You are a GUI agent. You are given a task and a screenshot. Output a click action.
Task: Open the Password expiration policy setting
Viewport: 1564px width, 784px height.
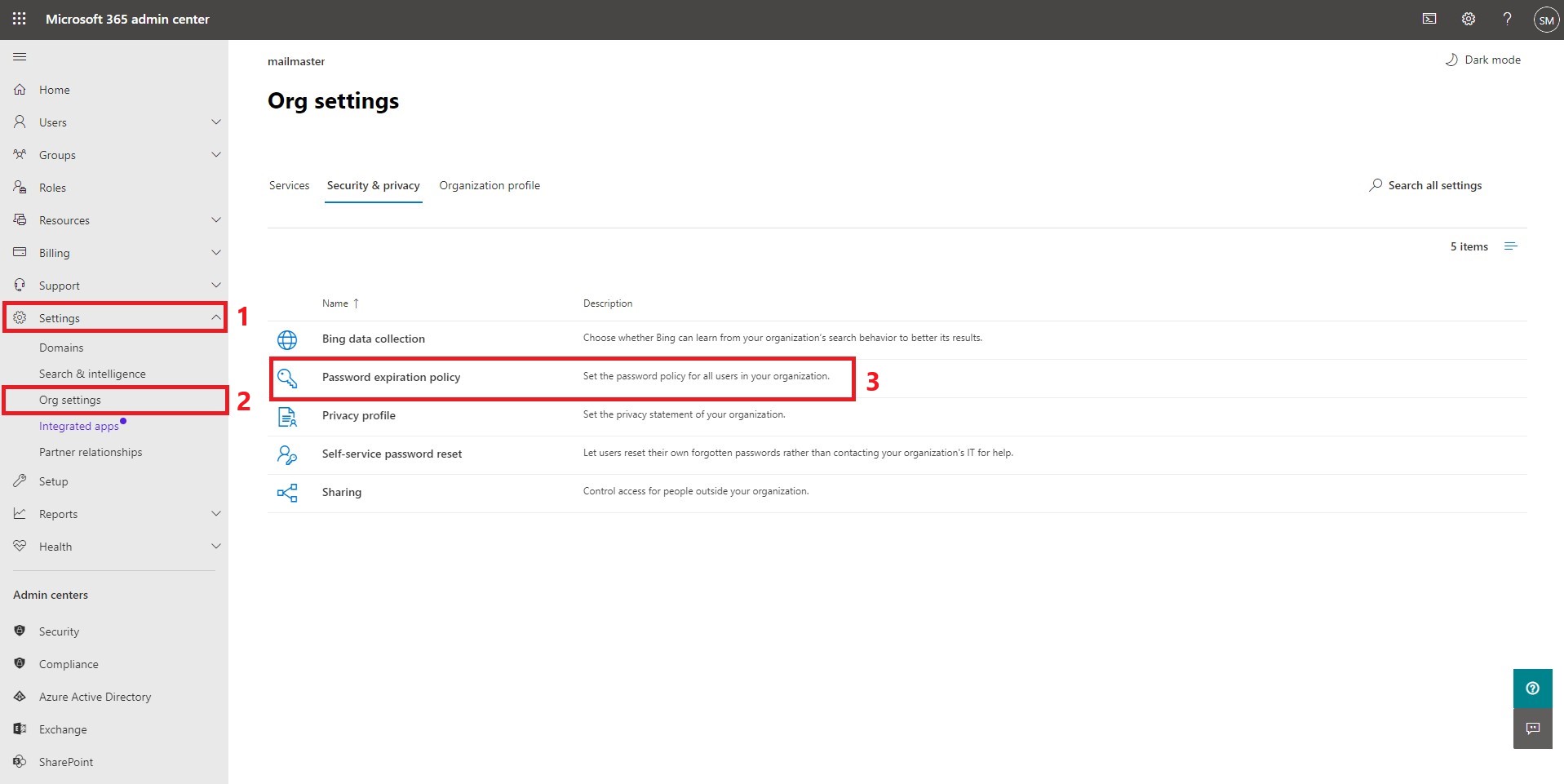pyautogui.click(x=392, y=378)
